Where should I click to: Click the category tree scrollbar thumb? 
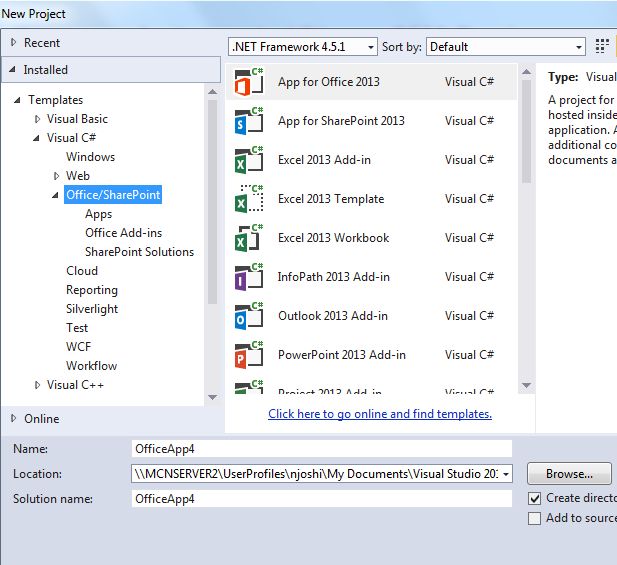pyautogui.click(x=212, y=202)
